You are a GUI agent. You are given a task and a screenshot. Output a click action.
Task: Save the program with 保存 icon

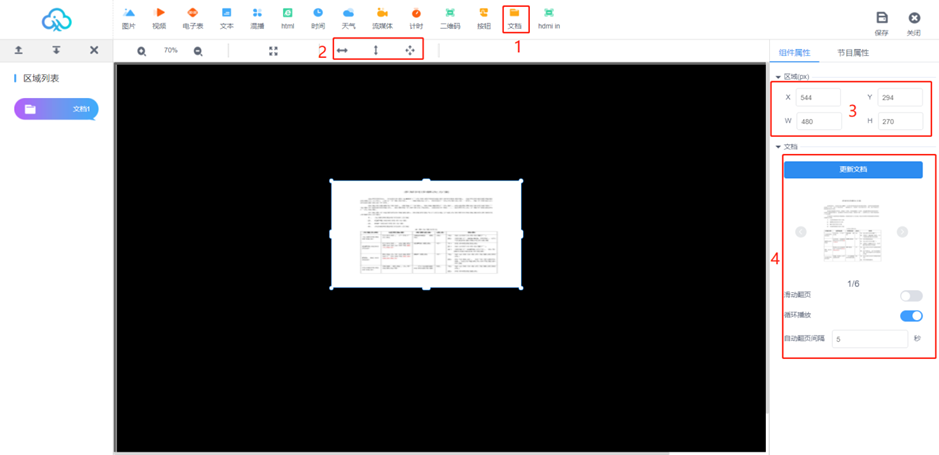click(x=881, y=23)
